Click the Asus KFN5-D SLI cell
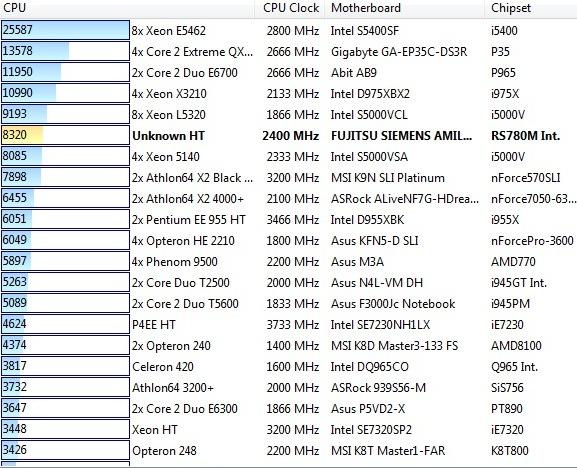 coord(374,241)
